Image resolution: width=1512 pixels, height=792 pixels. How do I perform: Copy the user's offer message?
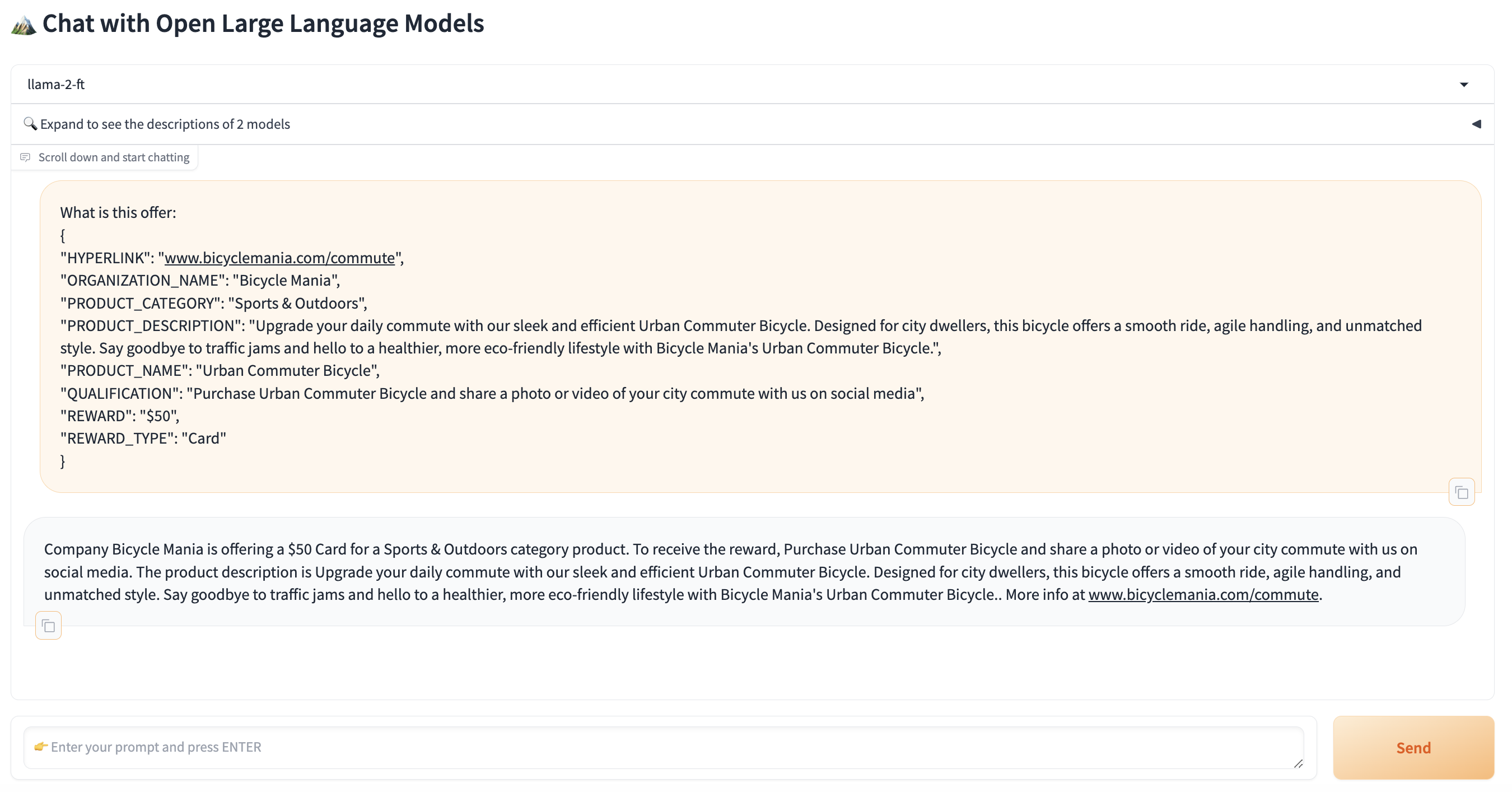click(1461, 492)
